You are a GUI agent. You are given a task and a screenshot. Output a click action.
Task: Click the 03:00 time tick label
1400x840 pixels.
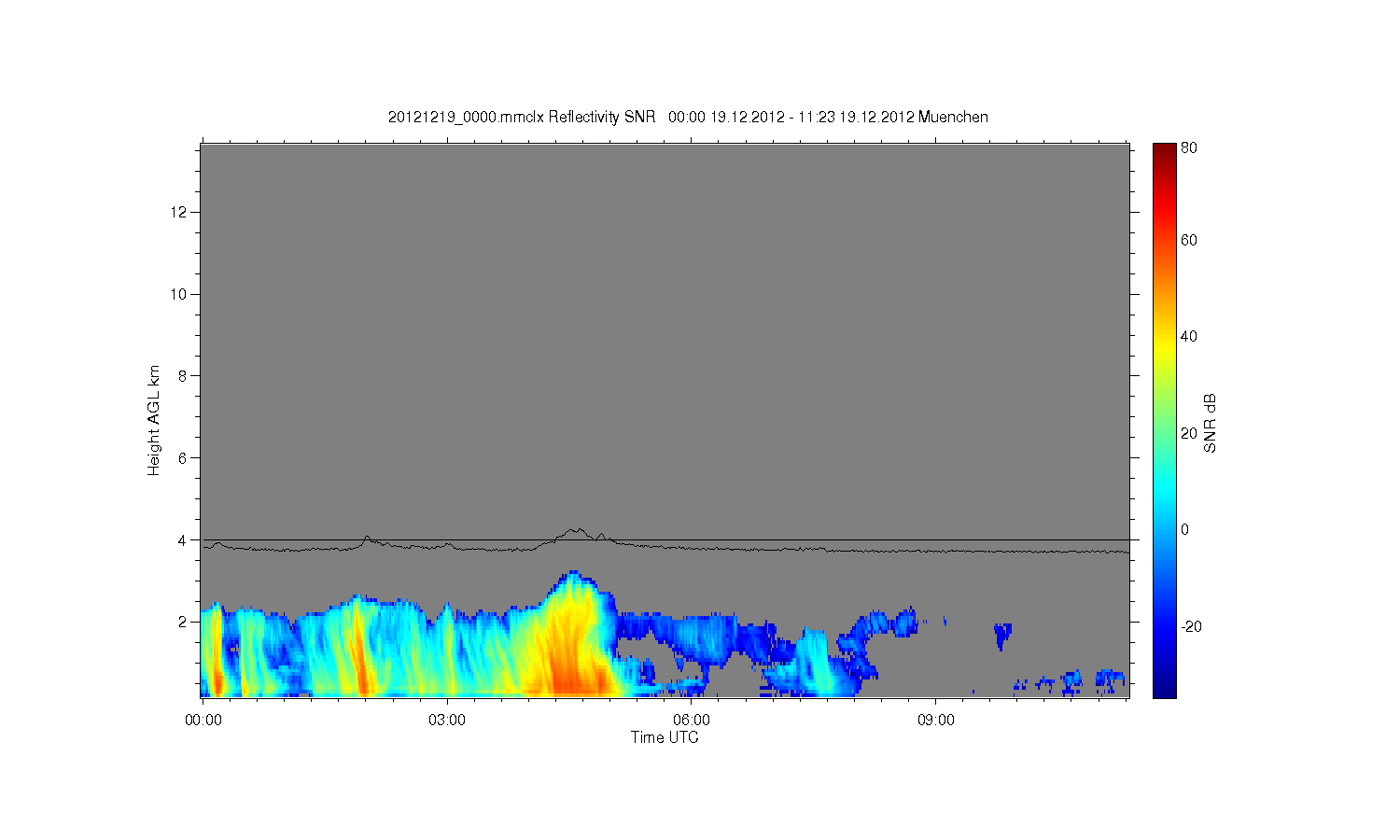click(x=447, y=720)
